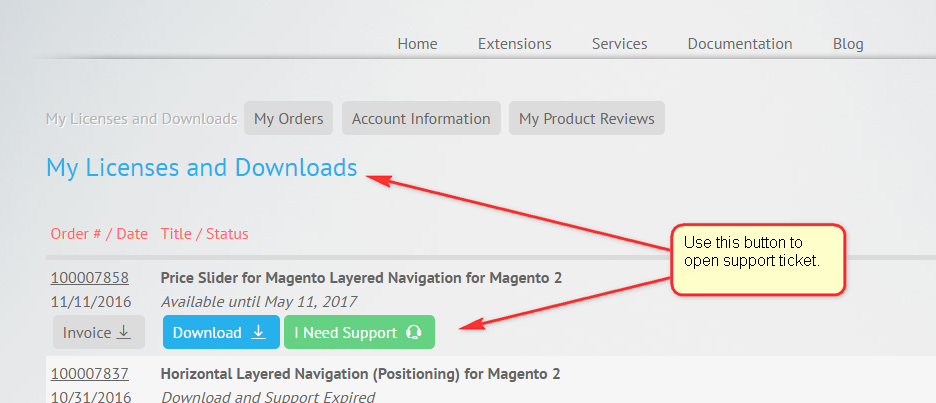Click the Order # / Date column header

[99, 234]
